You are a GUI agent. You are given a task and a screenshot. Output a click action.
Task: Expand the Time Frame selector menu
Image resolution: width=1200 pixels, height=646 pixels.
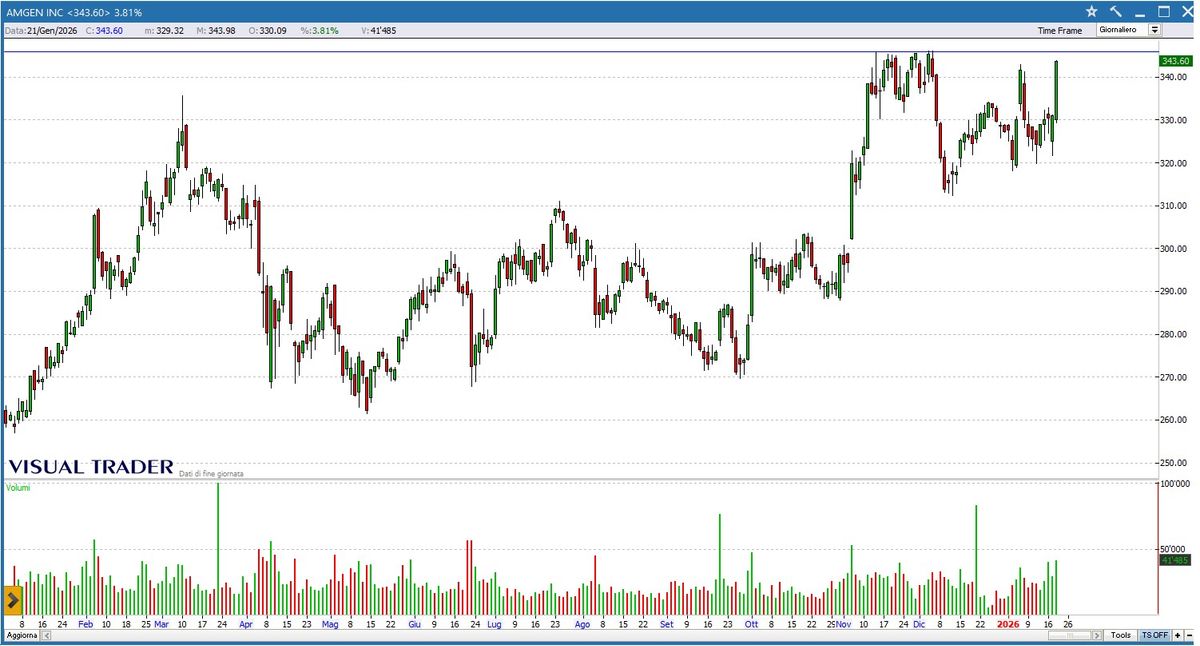pos(1155,30)
